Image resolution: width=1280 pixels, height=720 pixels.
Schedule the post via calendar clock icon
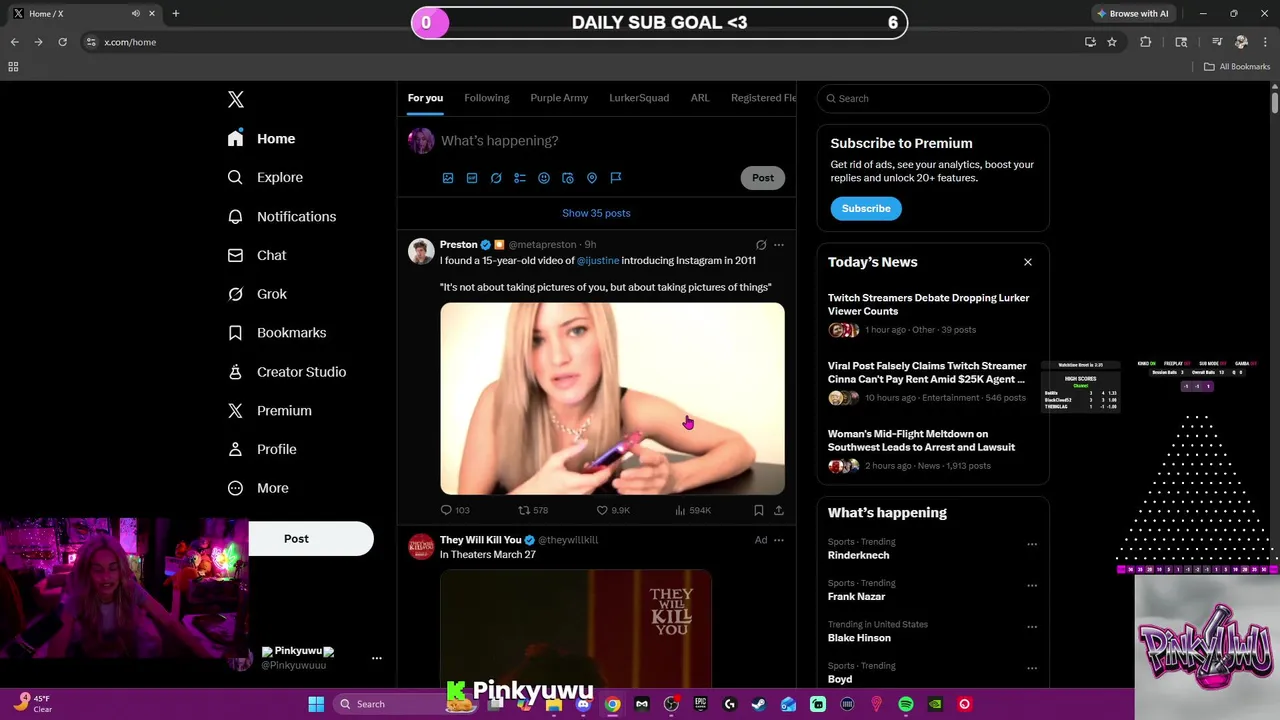pyautogui.click(x=568, y=178)
